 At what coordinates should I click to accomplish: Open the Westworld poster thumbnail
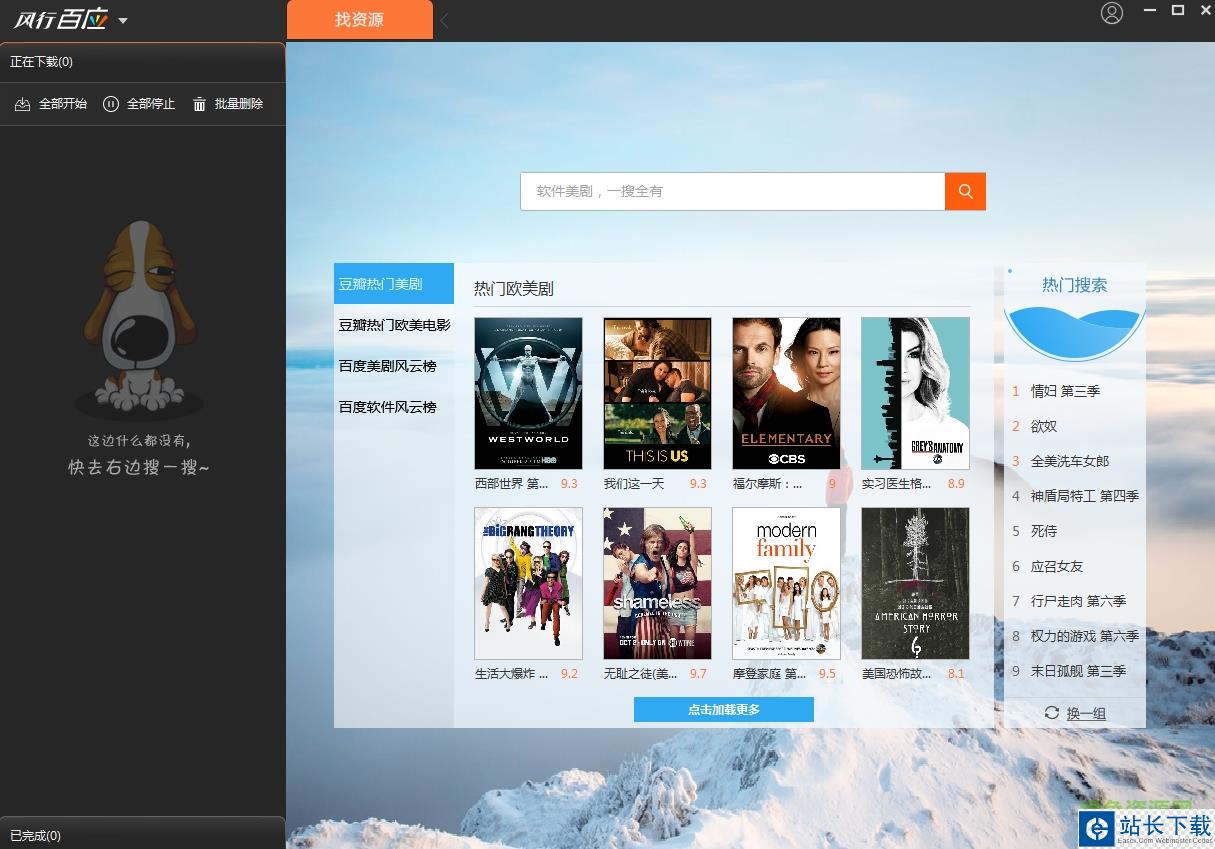pos(528,393)
